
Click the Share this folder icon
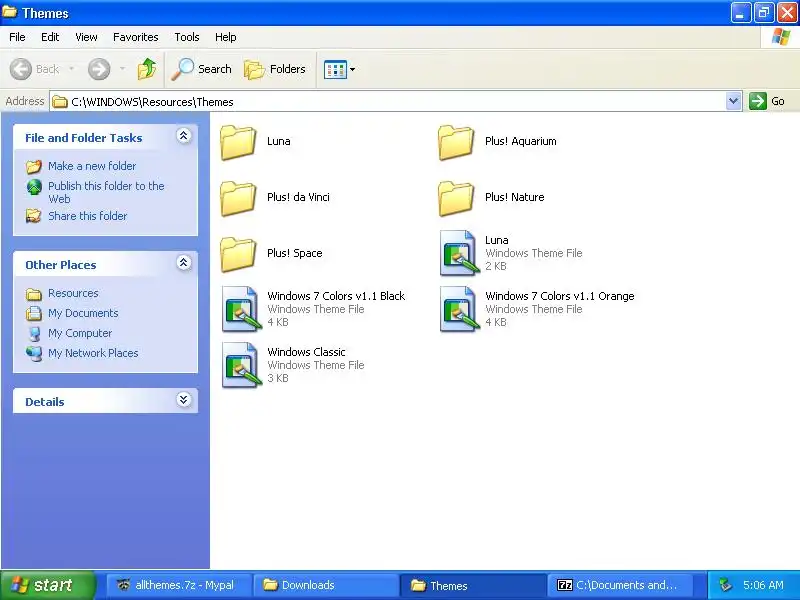point(34,216)
